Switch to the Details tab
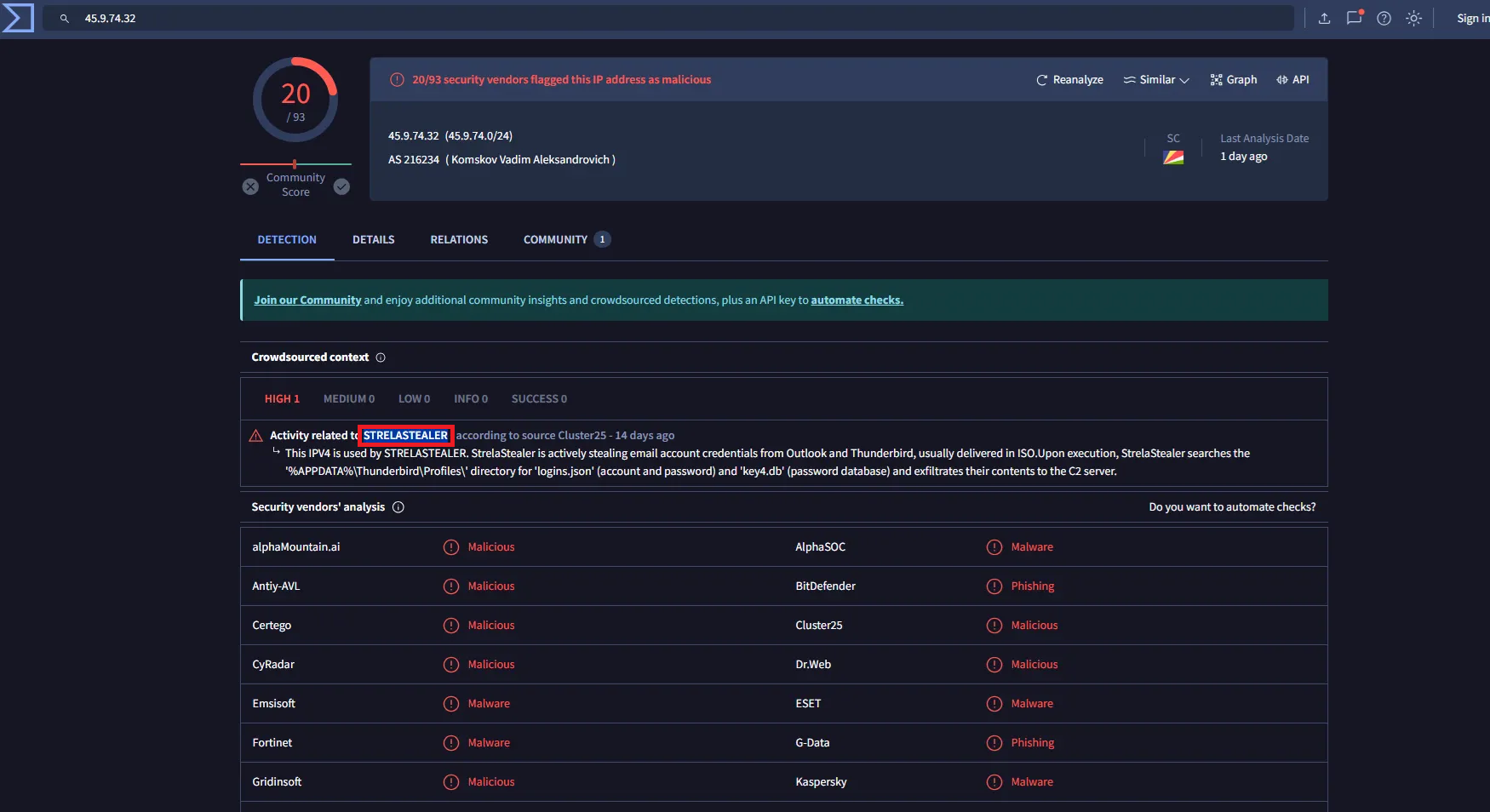Image resolution: width=1490 pixels, height=812 pixels. click(373, 240)
